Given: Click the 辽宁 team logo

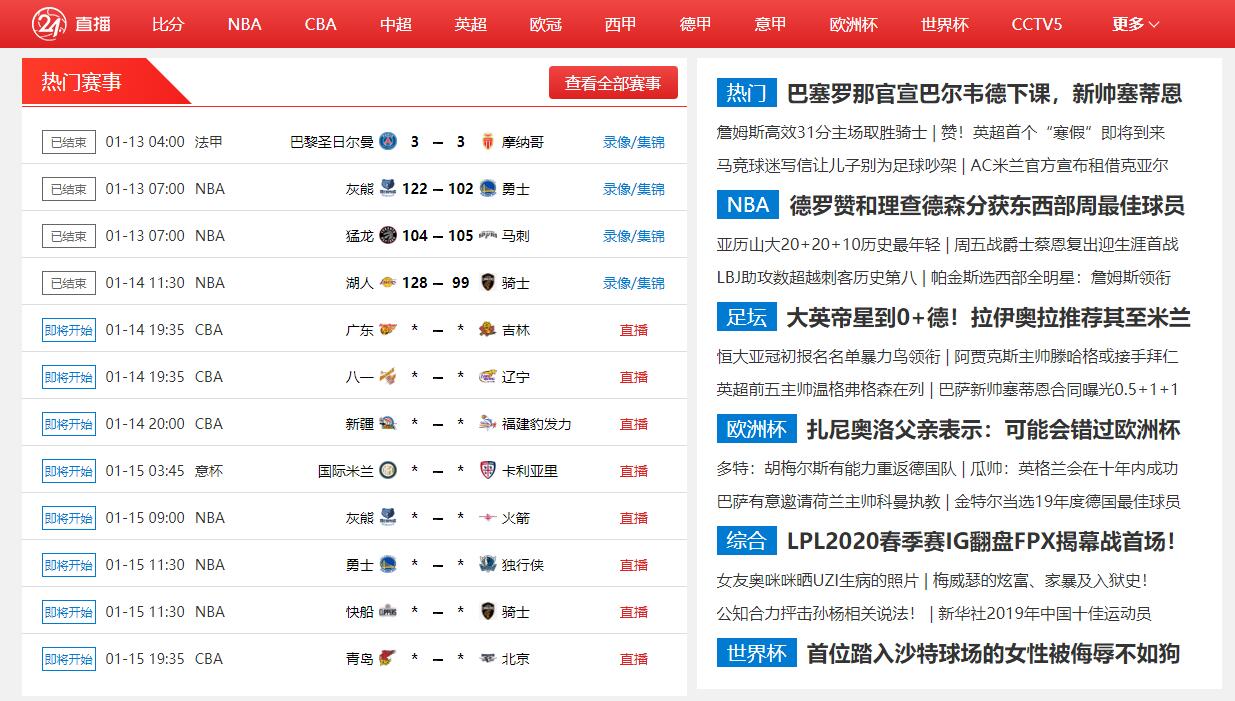Looking at the screenshot, I should point(488,377).
